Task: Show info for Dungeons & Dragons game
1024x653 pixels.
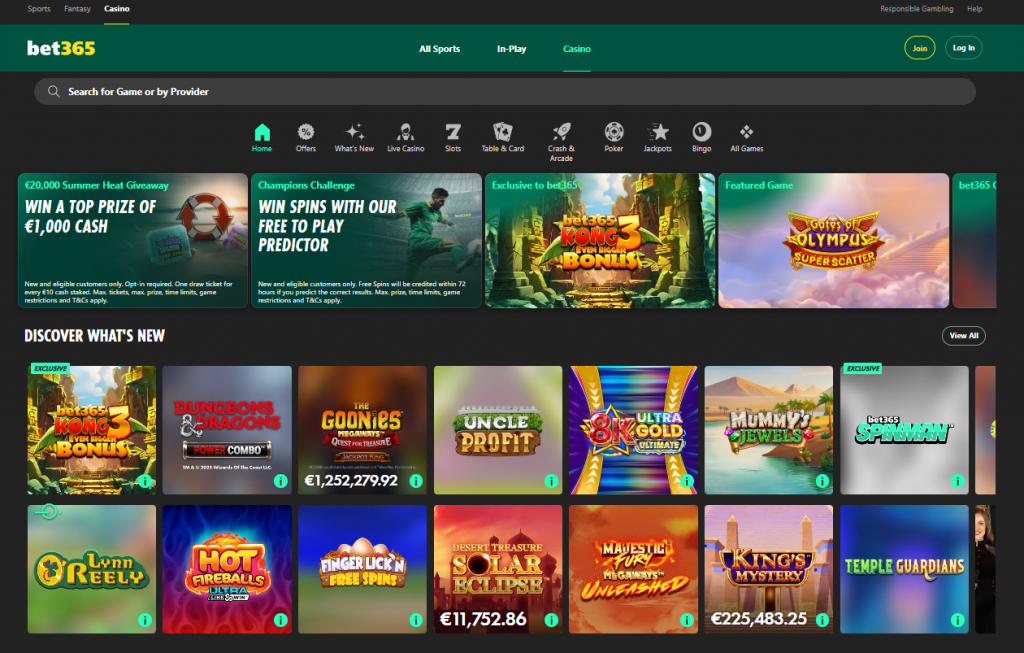Action: pos(281,481)
